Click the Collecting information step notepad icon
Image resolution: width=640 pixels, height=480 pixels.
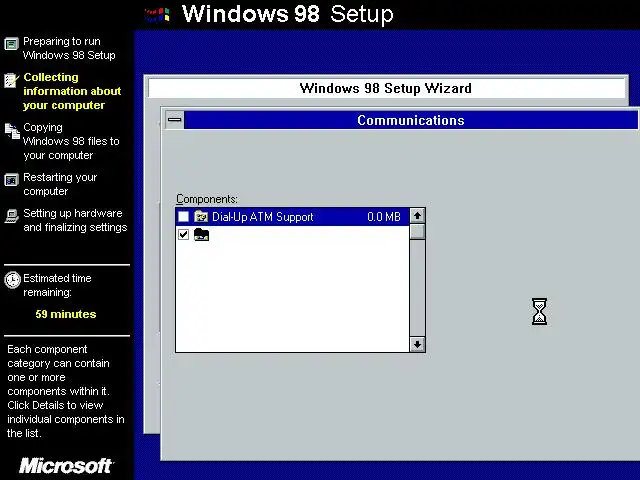(12, 80)
